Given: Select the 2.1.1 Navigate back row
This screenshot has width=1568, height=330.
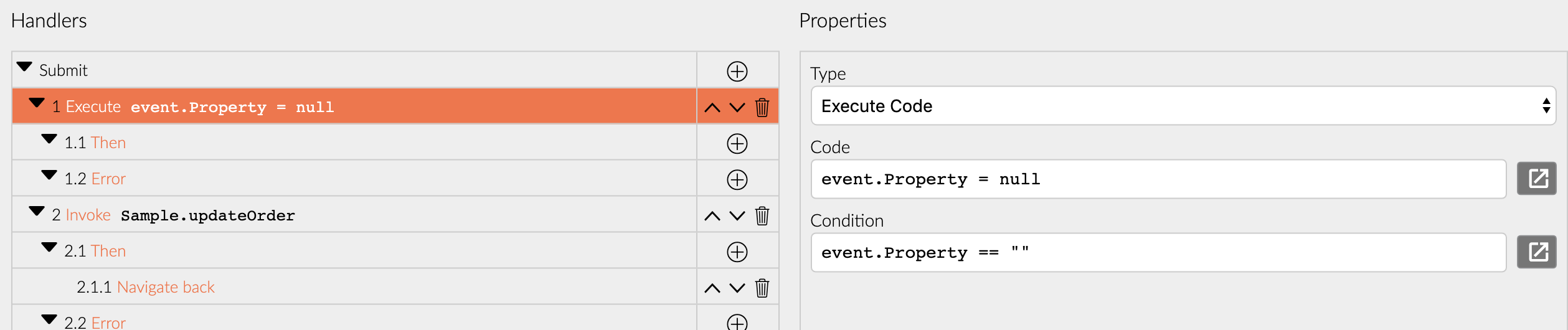Looking at the screenshot, I should click(354, 287).
